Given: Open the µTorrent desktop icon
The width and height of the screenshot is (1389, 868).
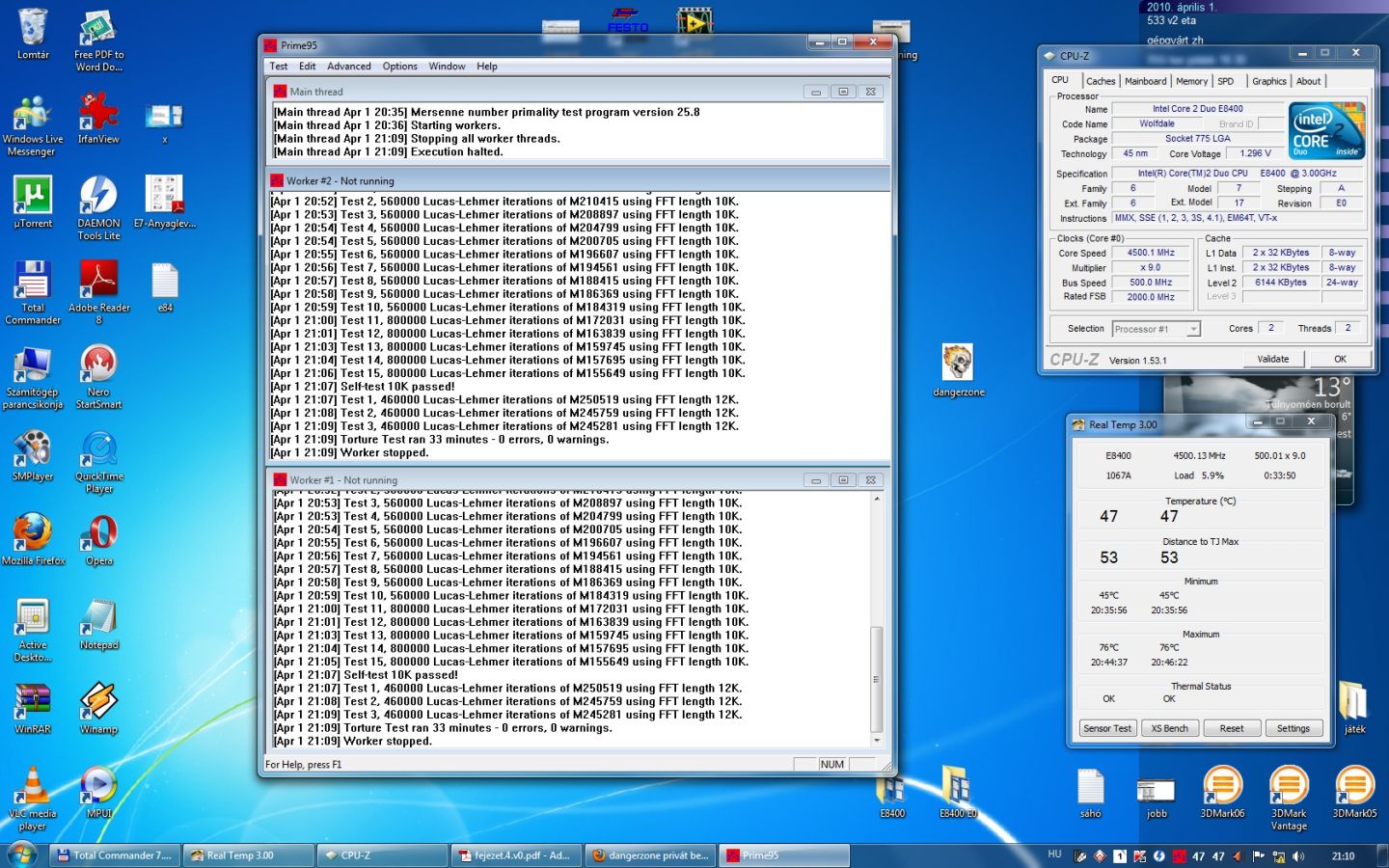Looking at the screenshot, I should [33, 203].
